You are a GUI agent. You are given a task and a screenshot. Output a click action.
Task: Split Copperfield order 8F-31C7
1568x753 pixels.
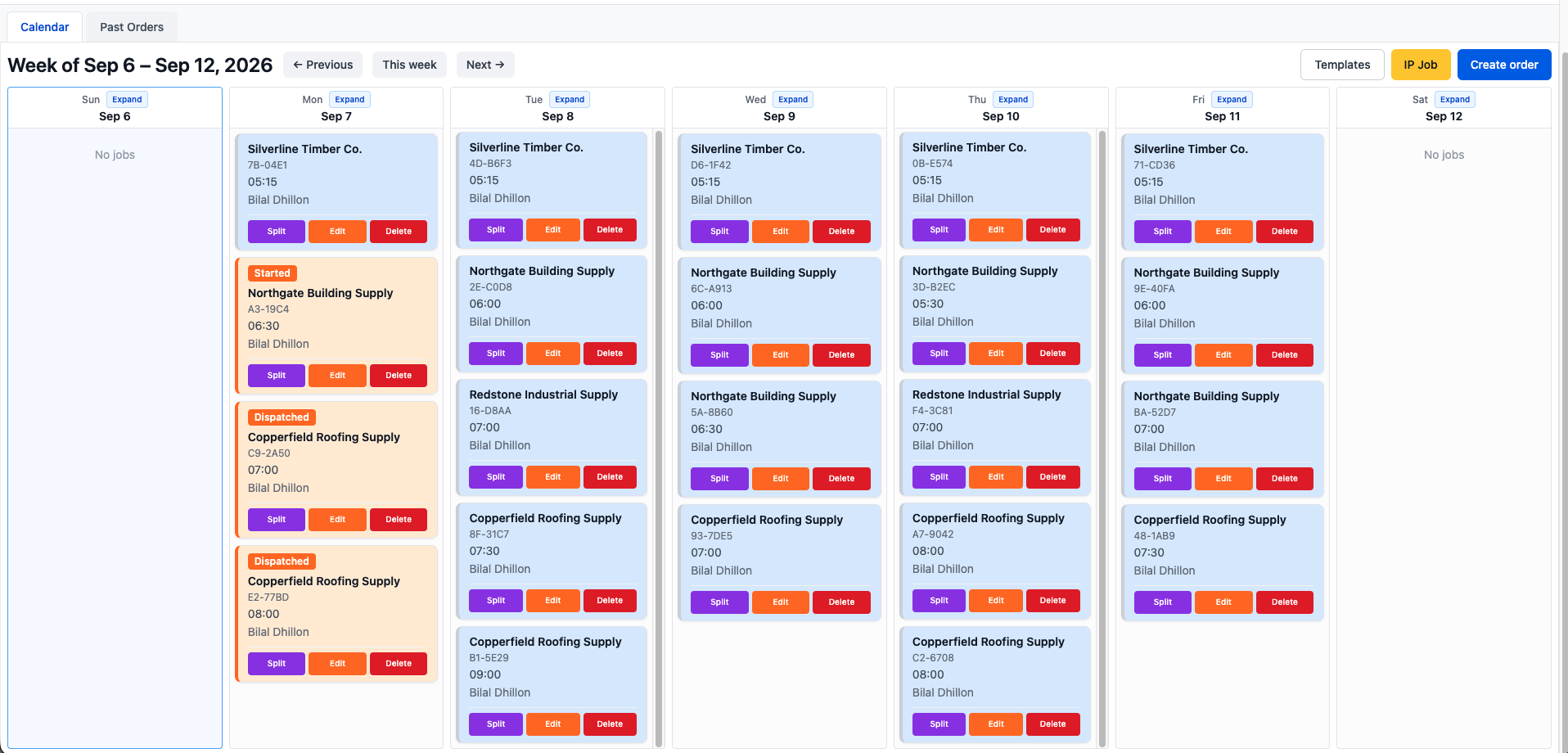coord(496,601)
